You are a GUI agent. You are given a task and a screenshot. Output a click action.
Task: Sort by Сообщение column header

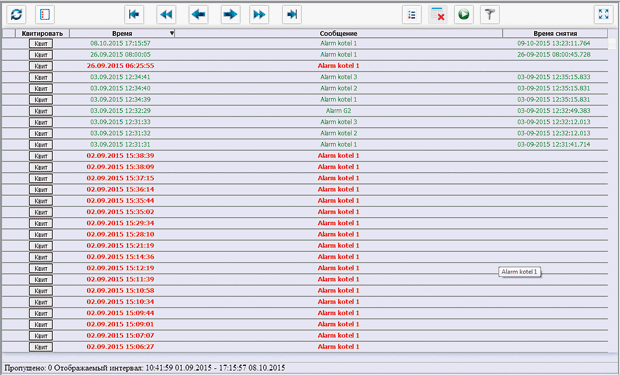coord(338,34)
